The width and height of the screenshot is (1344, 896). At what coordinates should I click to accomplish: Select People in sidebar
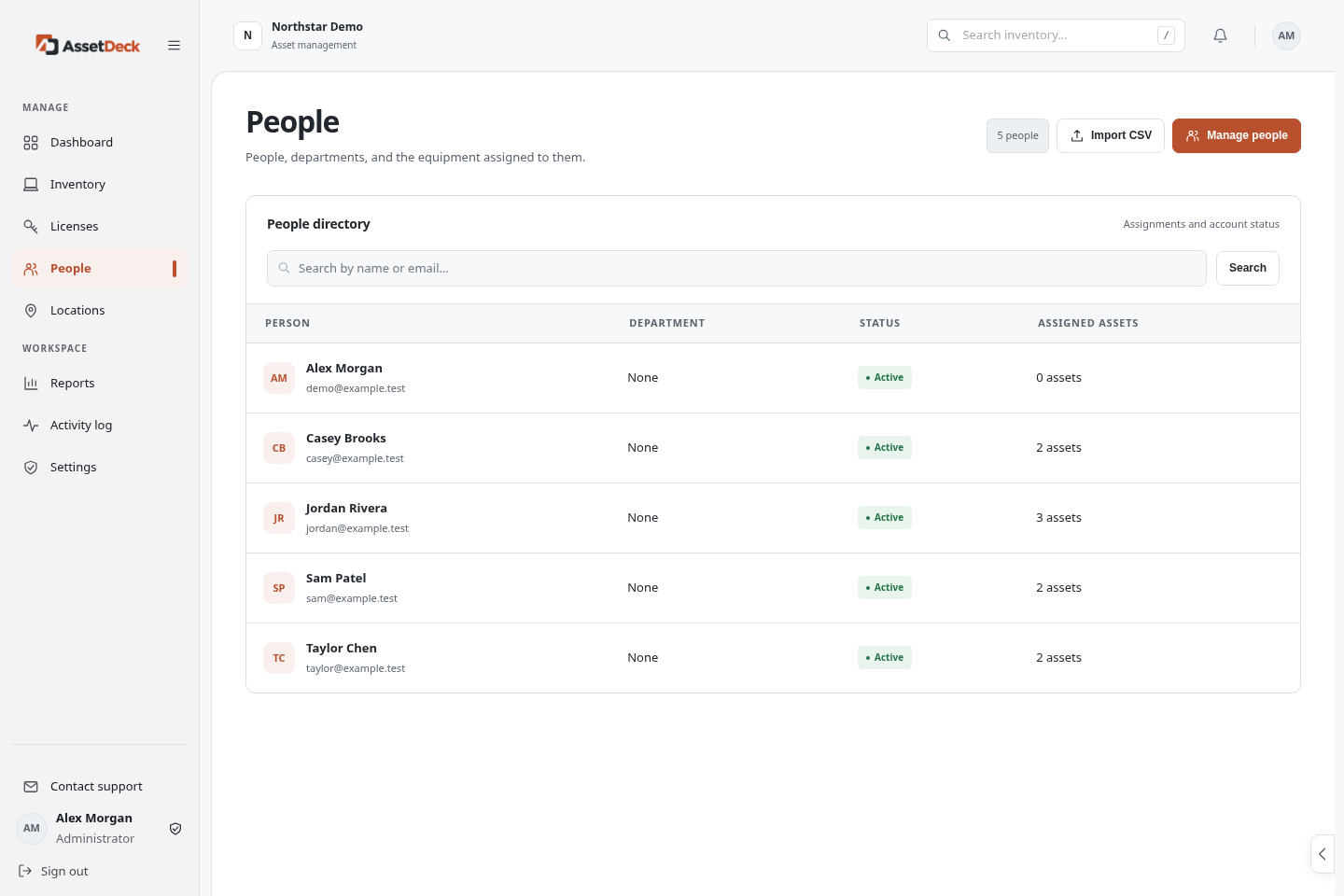tap(99, 268)
